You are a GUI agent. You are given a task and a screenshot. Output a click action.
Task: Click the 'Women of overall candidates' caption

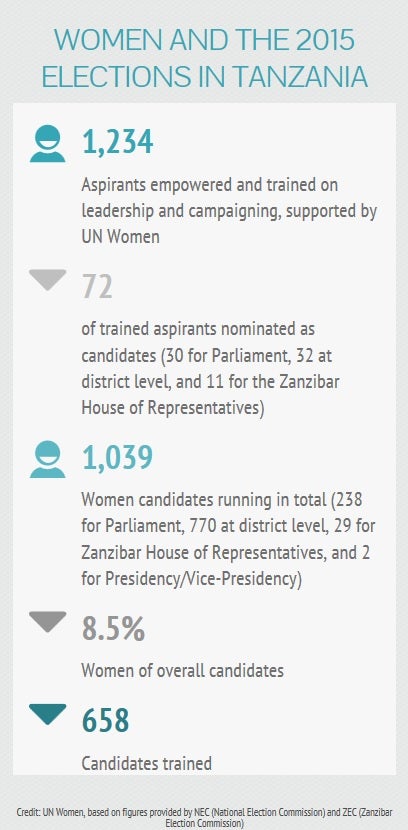point(183,671)
